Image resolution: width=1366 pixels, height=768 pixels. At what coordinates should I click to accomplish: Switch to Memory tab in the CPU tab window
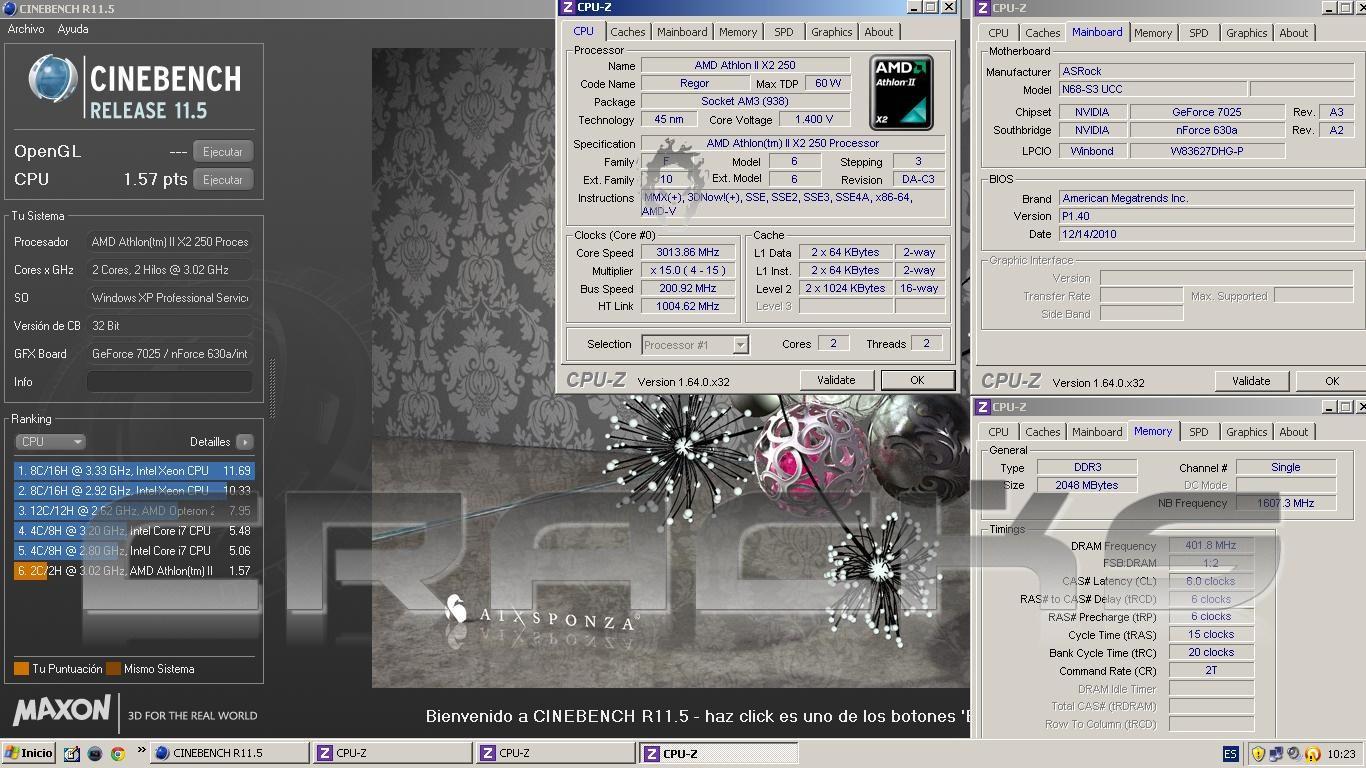[738, 32]
